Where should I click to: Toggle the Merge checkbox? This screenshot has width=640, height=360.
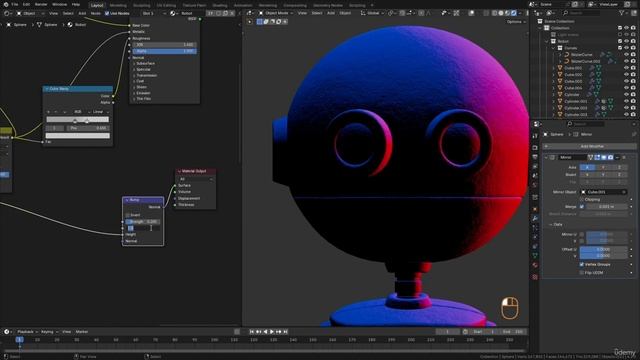pyautogui.click(x=582, y=207)
